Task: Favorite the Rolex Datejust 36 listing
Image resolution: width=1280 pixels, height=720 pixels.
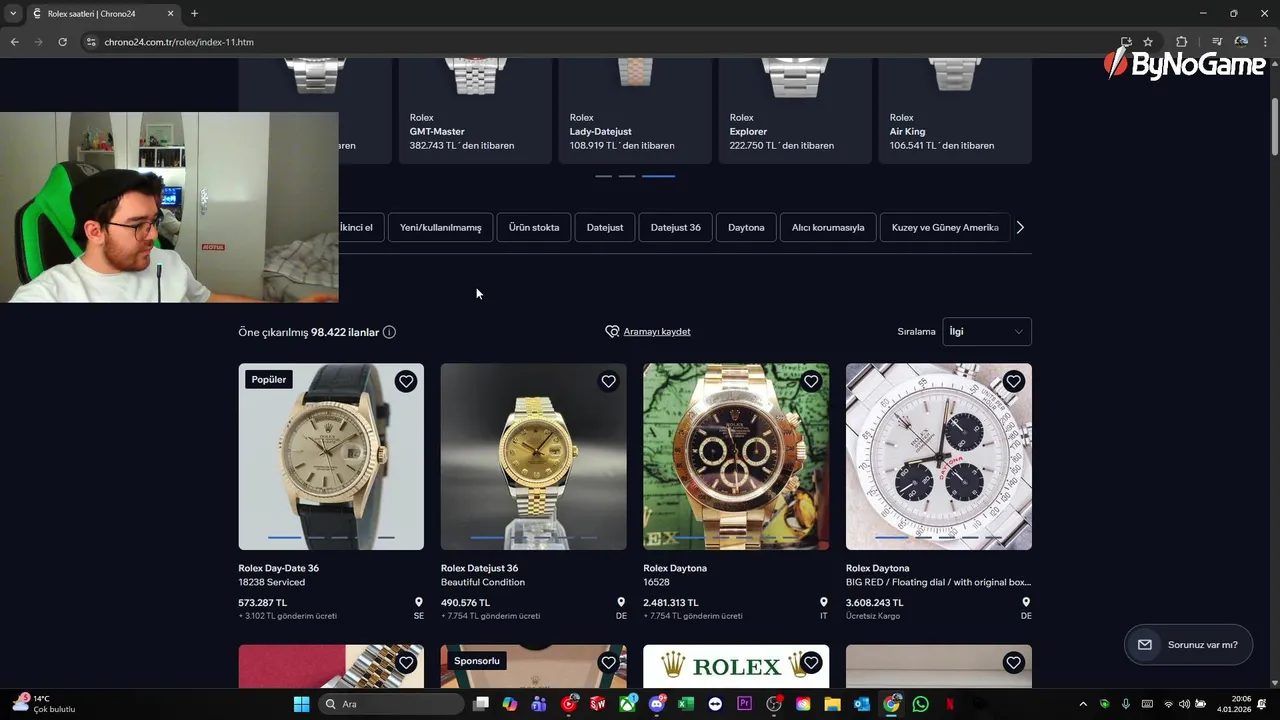Action: tap(608, 381)
